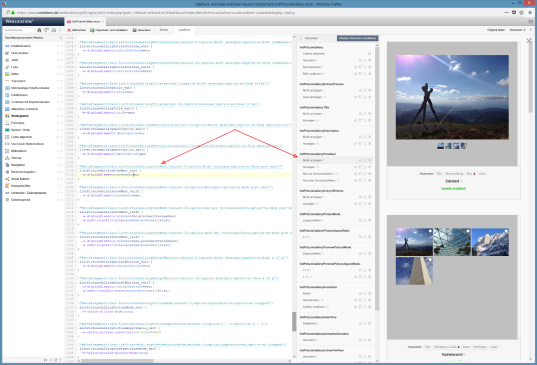Focus the search field in the left sidebar
537x365 pixels.
point(19,30)
